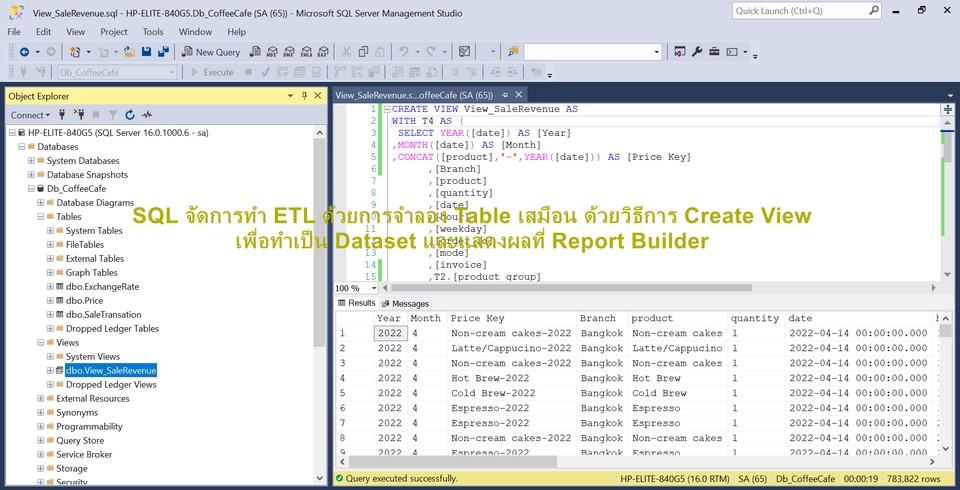Click the results grid horizontal scrollbar
The image size is (960, 490).
[453, 462]
